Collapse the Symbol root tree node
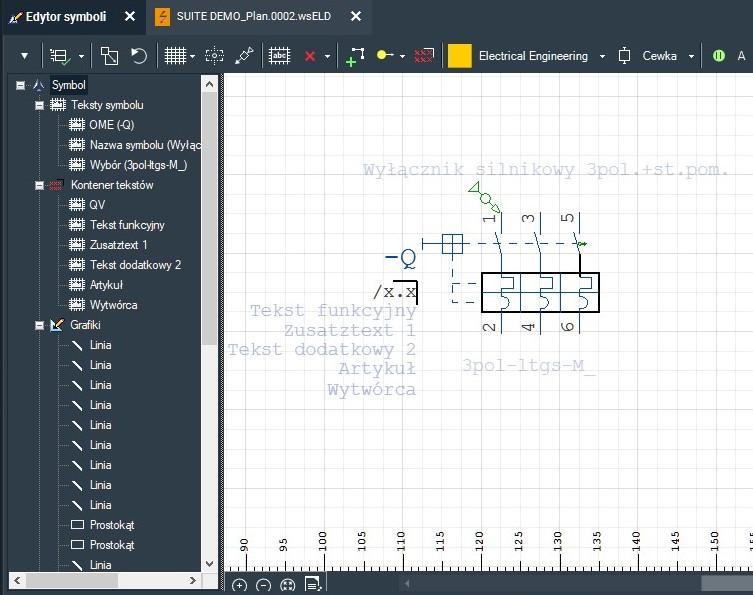Image resolution: width=753 pixels, height=595 pixels. [x=20, y=85]
